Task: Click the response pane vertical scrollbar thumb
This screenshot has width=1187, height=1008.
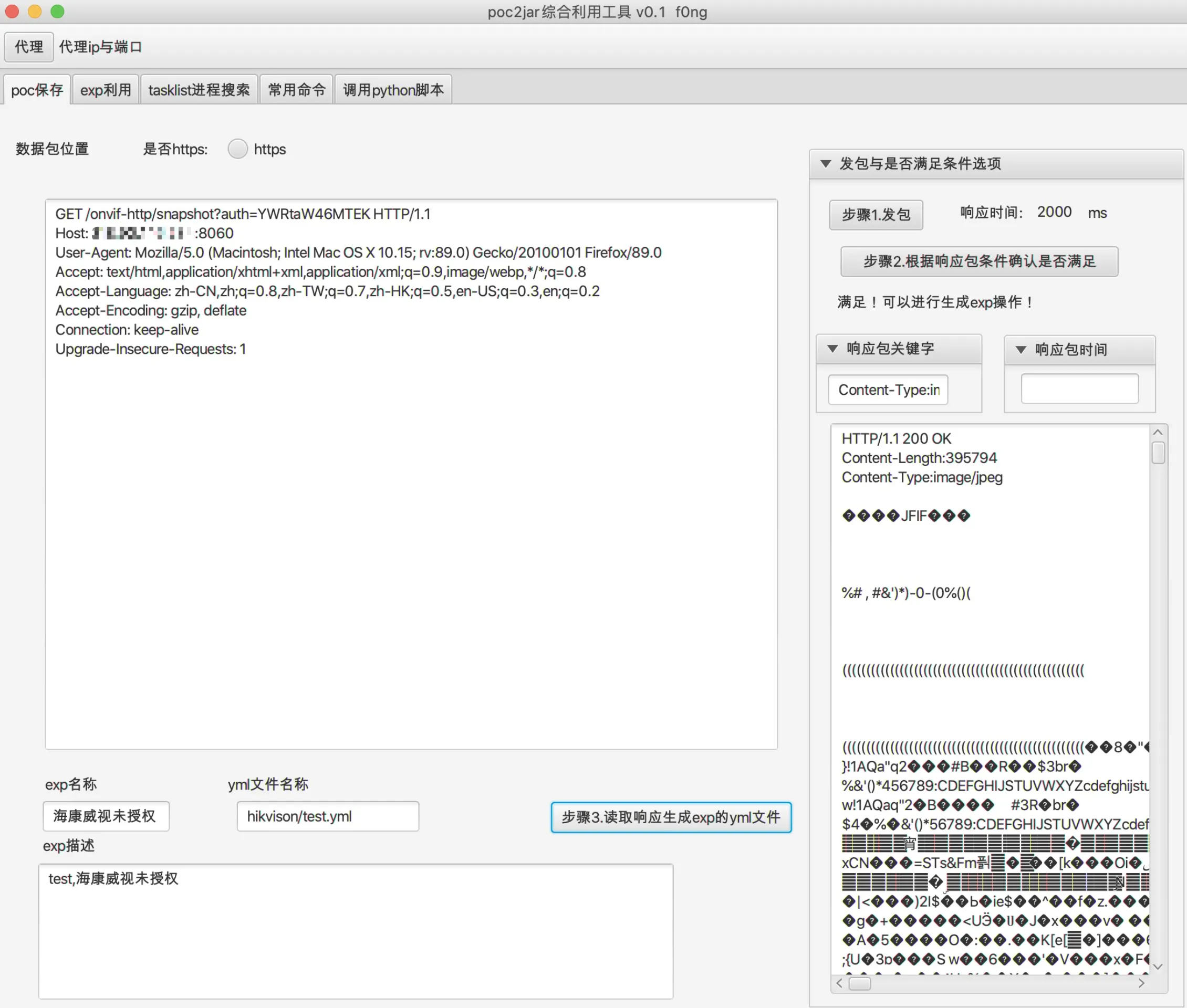Action: pyautogui.click(x=1158, y=453)
